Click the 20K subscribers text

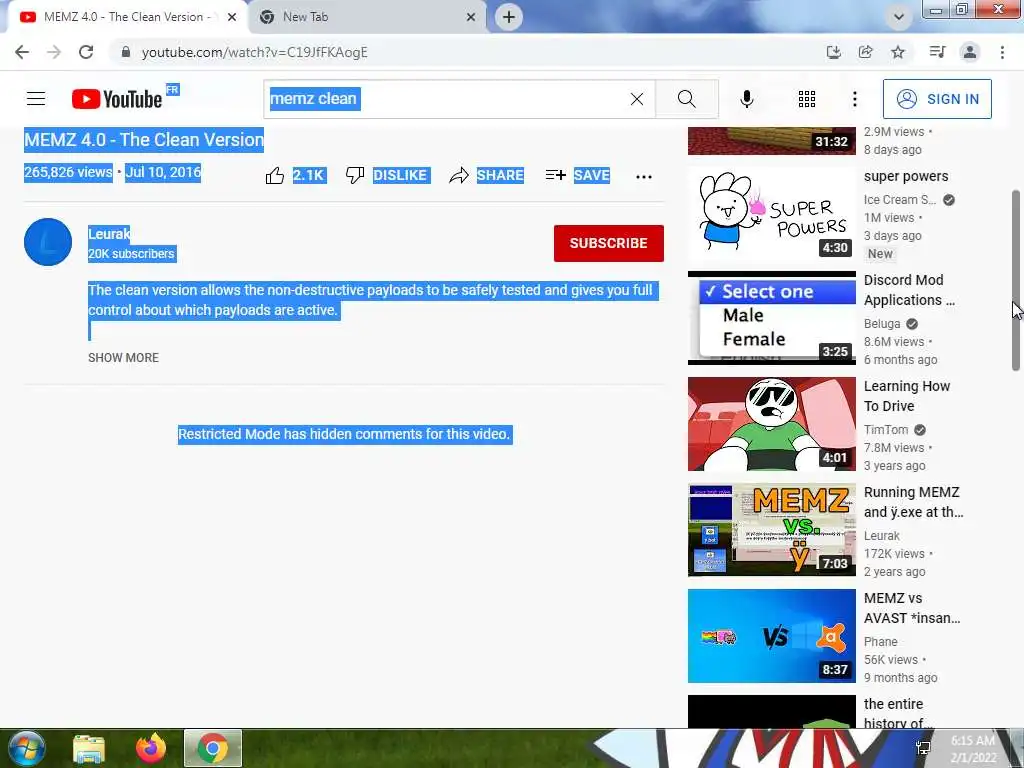[x=131, y=253]
